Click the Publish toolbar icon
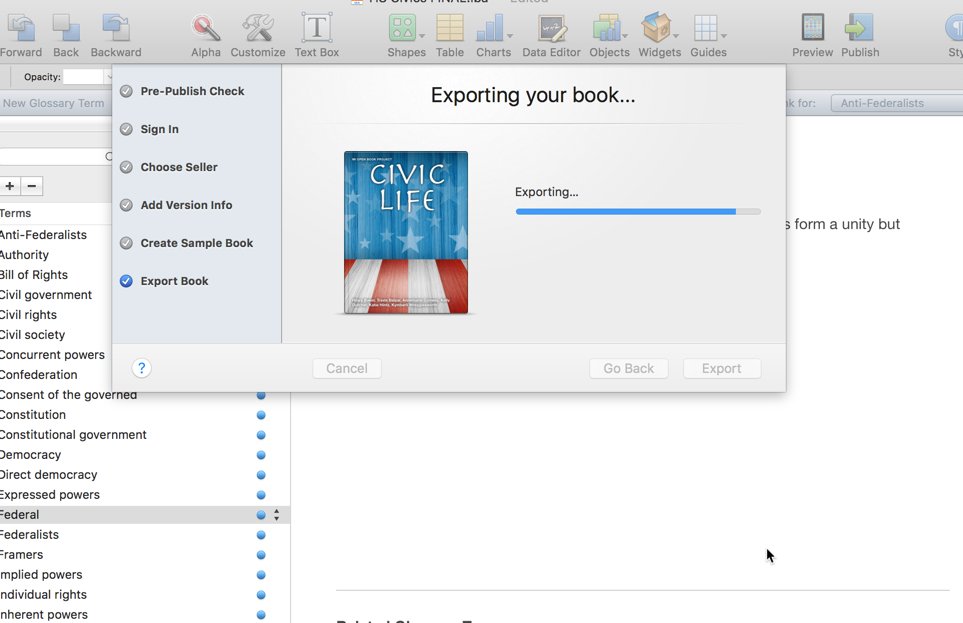This screenshot has width=963, height=623. click(859, 28)
